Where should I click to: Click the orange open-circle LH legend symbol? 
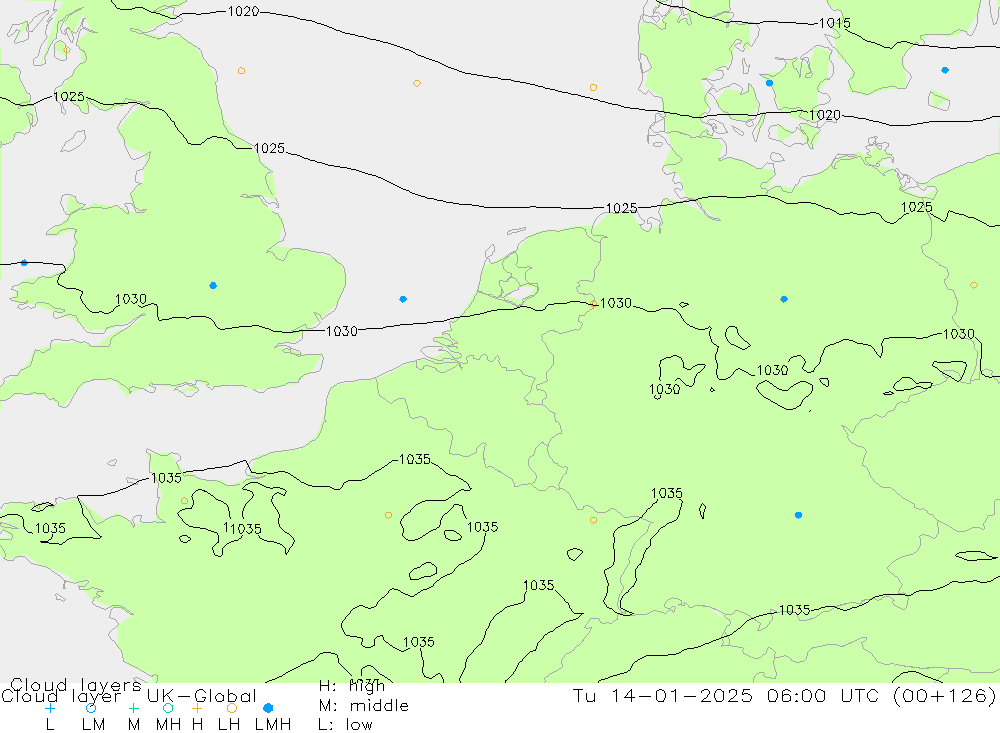[232, 708]
